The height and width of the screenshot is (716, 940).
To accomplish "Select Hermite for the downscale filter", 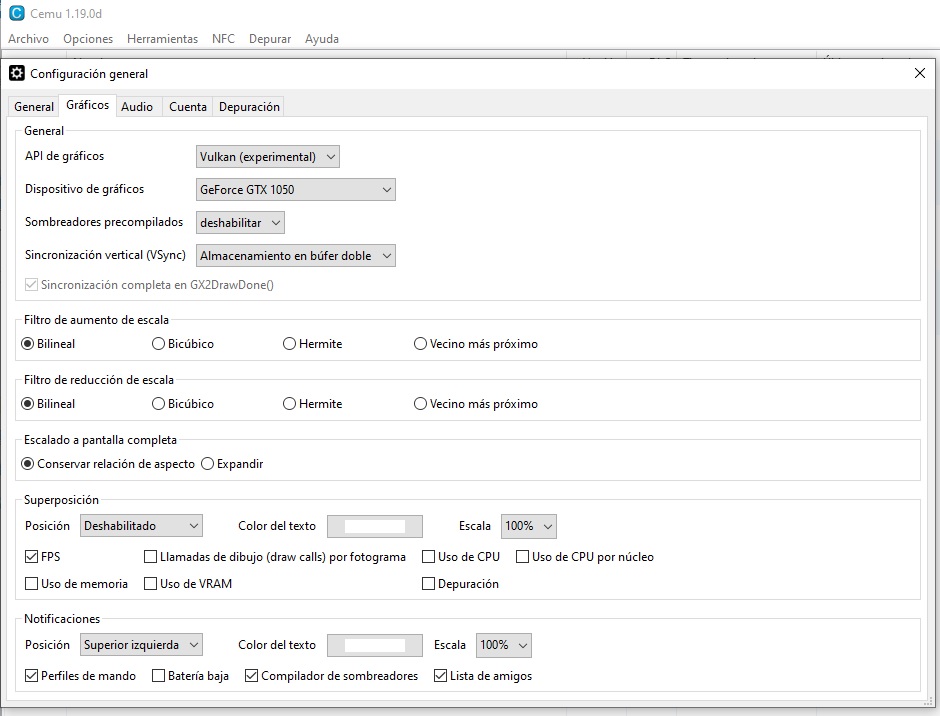I will tap(290, 404).
